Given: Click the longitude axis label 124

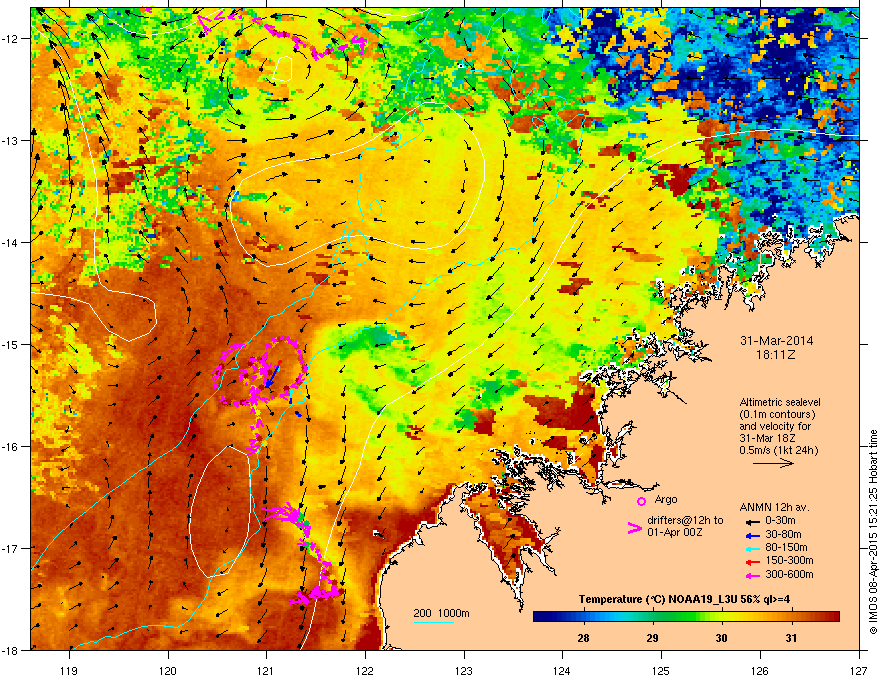Looking at the screenshot, I should pyautogui.click(x=562, y=670).
